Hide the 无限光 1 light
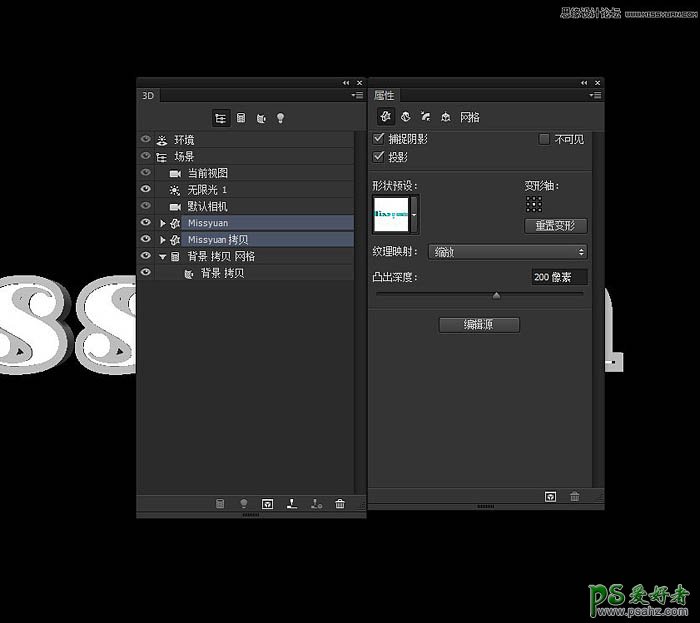The image size is (700, 623). (x=146, y=189)
